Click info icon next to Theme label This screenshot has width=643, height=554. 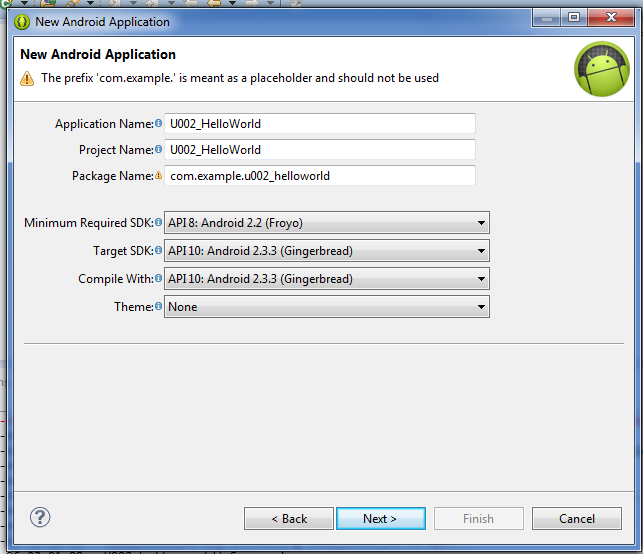pyautogui.click(x=158, y=306)
